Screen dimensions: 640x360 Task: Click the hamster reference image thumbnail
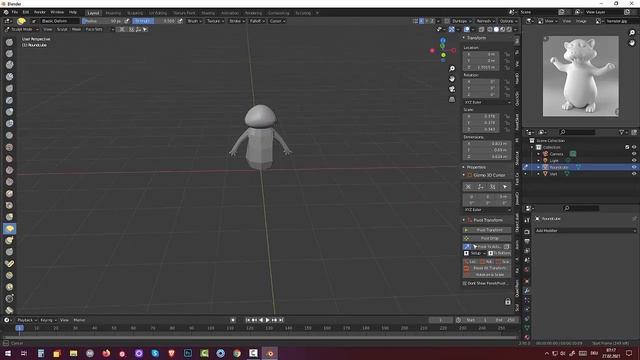click(x=580, y=76)
